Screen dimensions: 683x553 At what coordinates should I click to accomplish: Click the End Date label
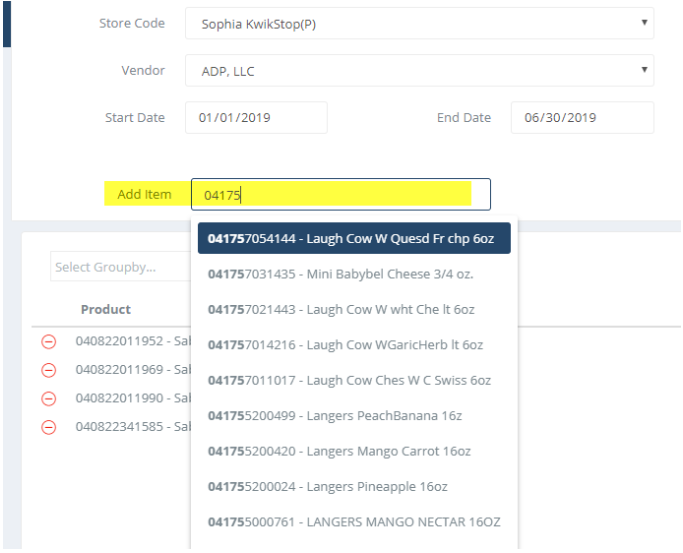point(464,118)
